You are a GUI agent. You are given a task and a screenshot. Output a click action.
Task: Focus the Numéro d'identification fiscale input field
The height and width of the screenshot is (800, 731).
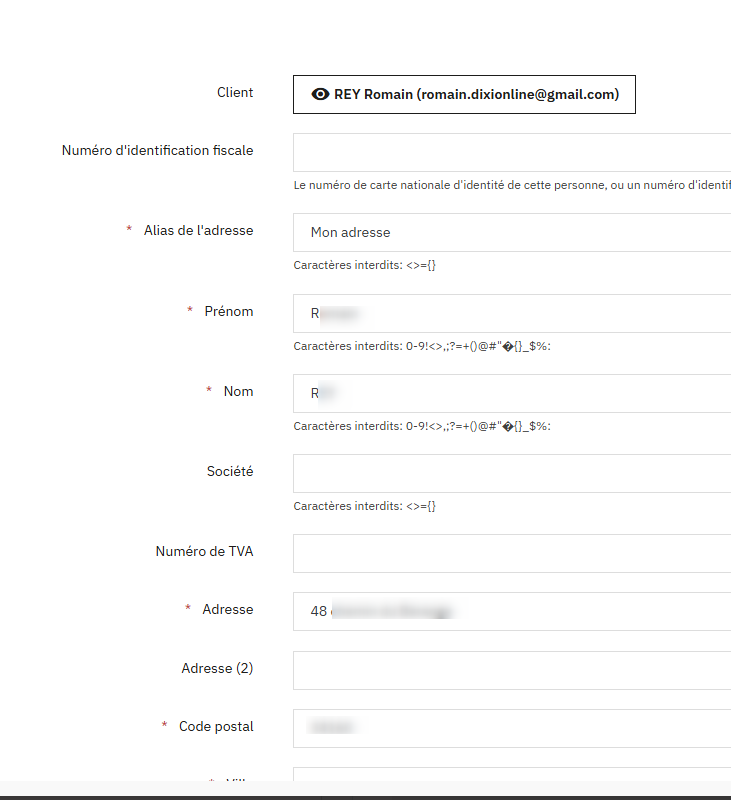coord(512,153)
